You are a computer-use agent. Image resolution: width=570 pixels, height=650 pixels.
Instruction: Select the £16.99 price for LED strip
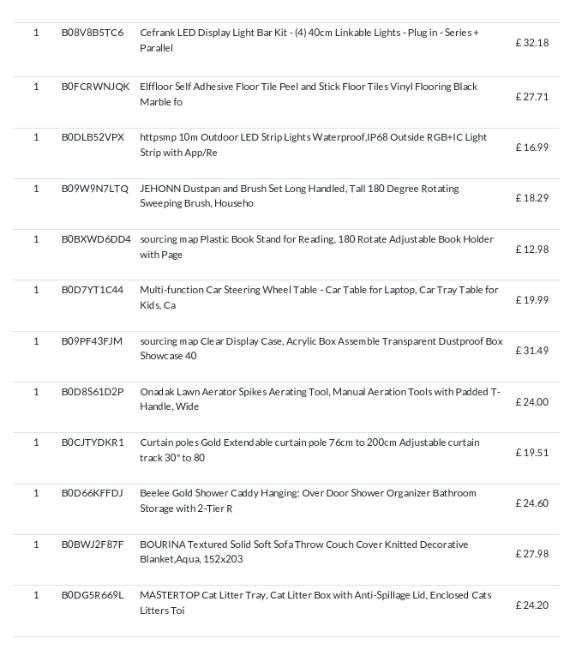532,147
